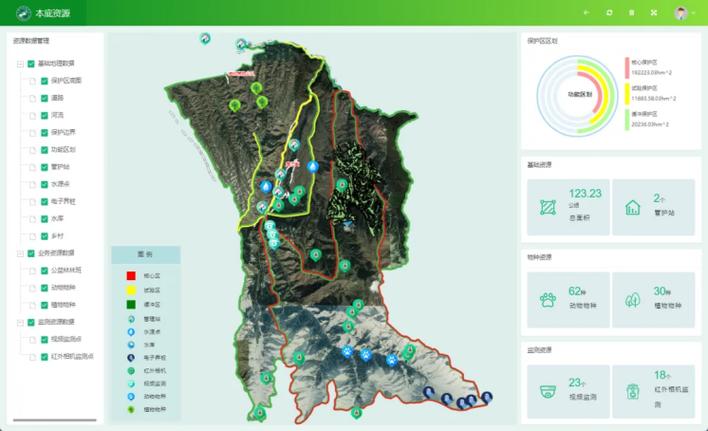Click the green 缓冲区 legend swatch
The width and height of the screenshot is (708, 431).
pos(131,305)
